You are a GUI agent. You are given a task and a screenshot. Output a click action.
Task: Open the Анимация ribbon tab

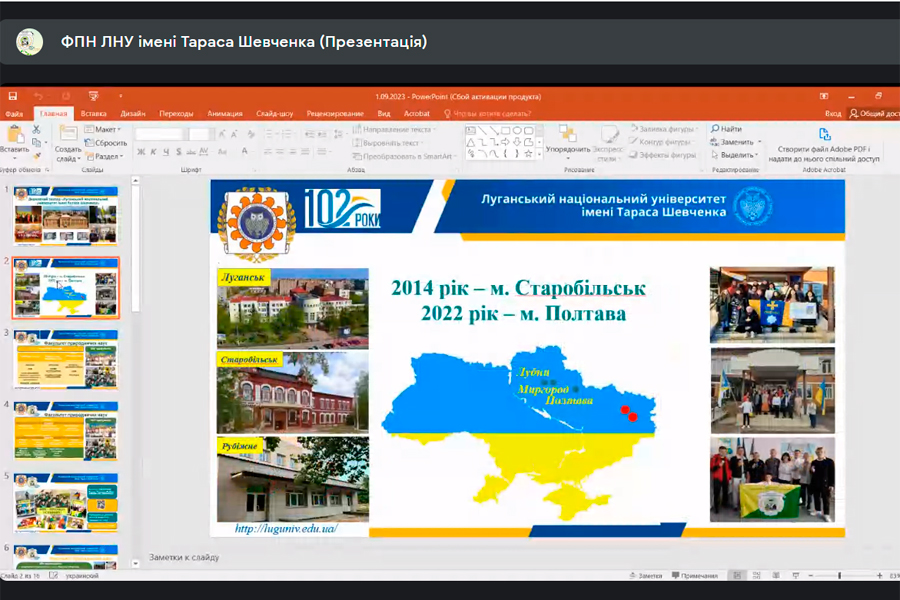click(x=224, y=114)
